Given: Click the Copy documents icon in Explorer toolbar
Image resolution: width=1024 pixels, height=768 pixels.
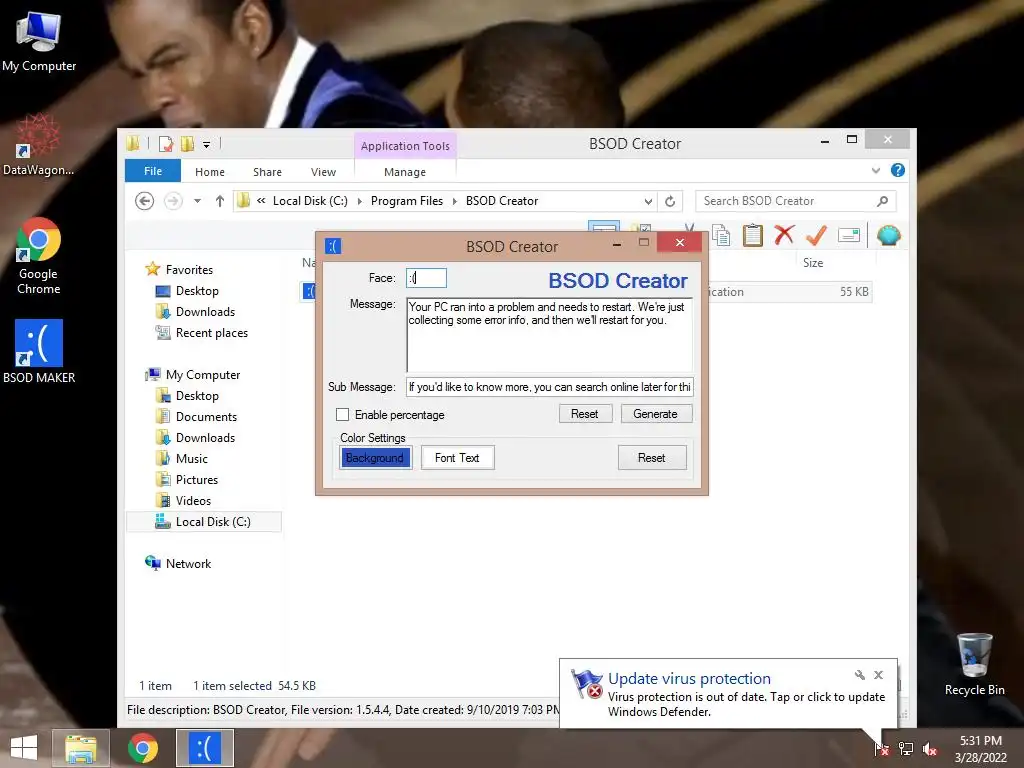Looking at the screenshot, I should (x=721, y=235).
